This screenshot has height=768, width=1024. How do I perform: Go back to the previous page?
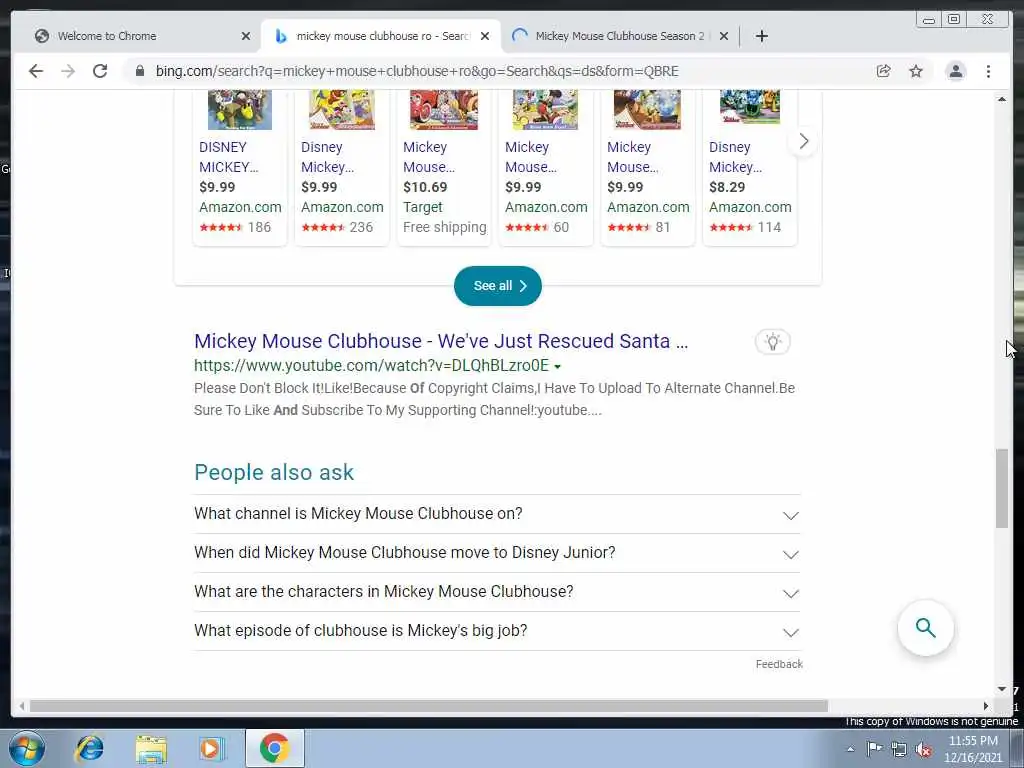(x=36, y=71)
